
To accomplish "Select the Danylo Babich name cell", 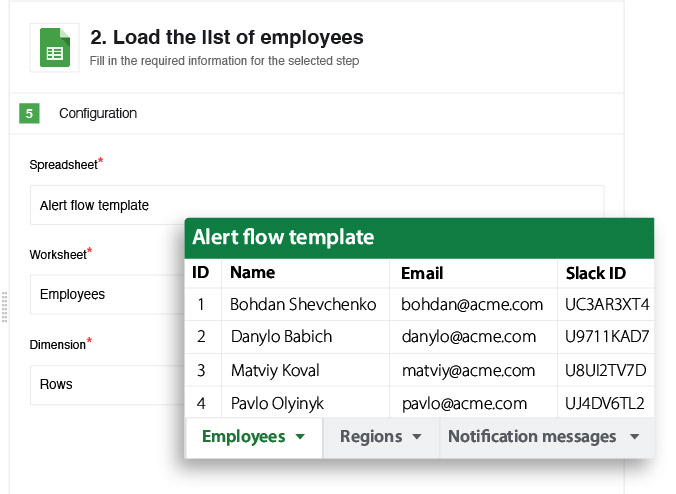I will pyautogui.click(x=305, y=337).
